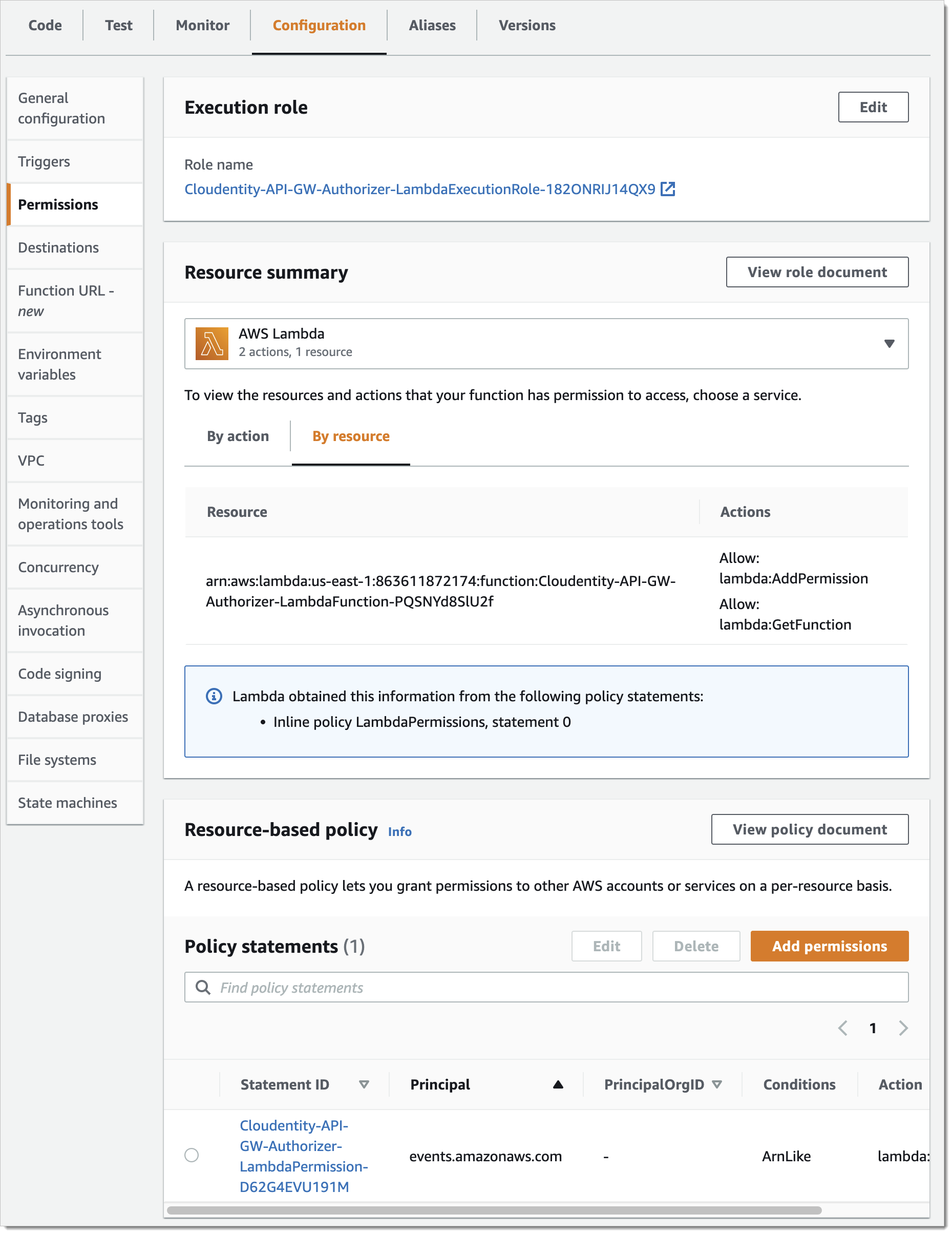Click the Conditions column header
The width and height of the screenshot is (952, 1234).
coord(799,1084)
